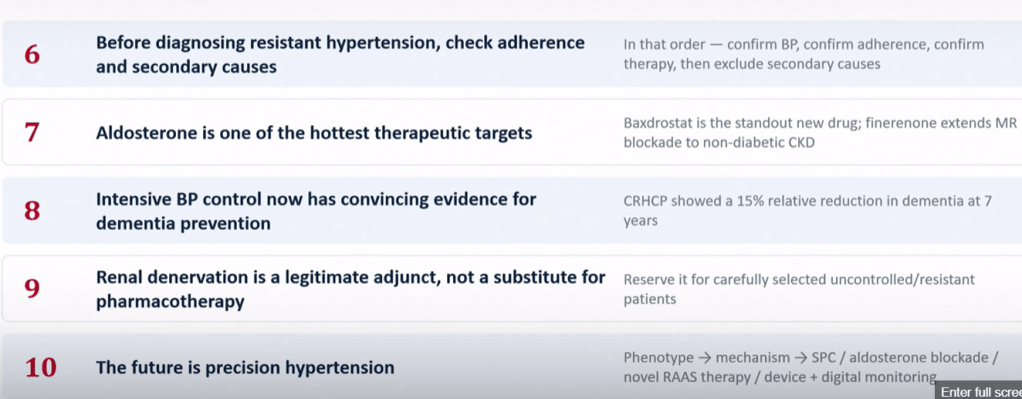This screenshot has height=399, width=1022.
Task: Click the red number 9
Action: coord(33,289)
